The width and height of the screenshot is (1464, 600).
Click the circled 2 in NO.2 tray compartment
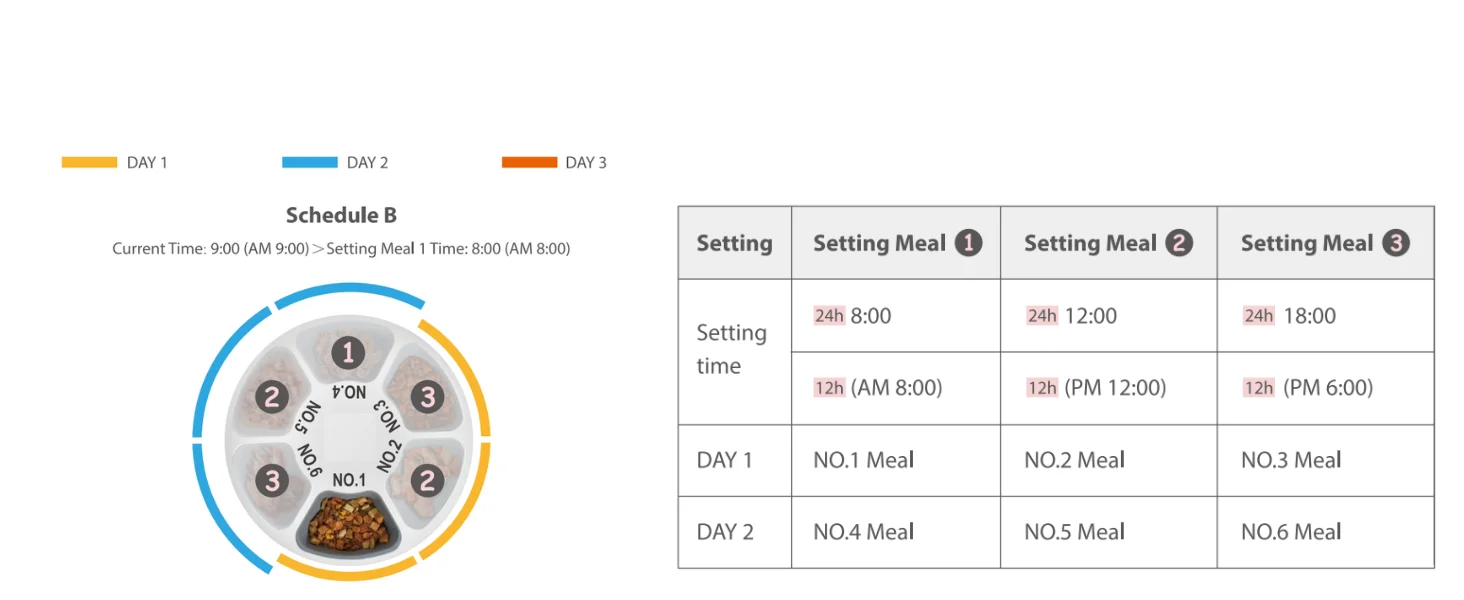pyautogui.click(x=427, y=481)
